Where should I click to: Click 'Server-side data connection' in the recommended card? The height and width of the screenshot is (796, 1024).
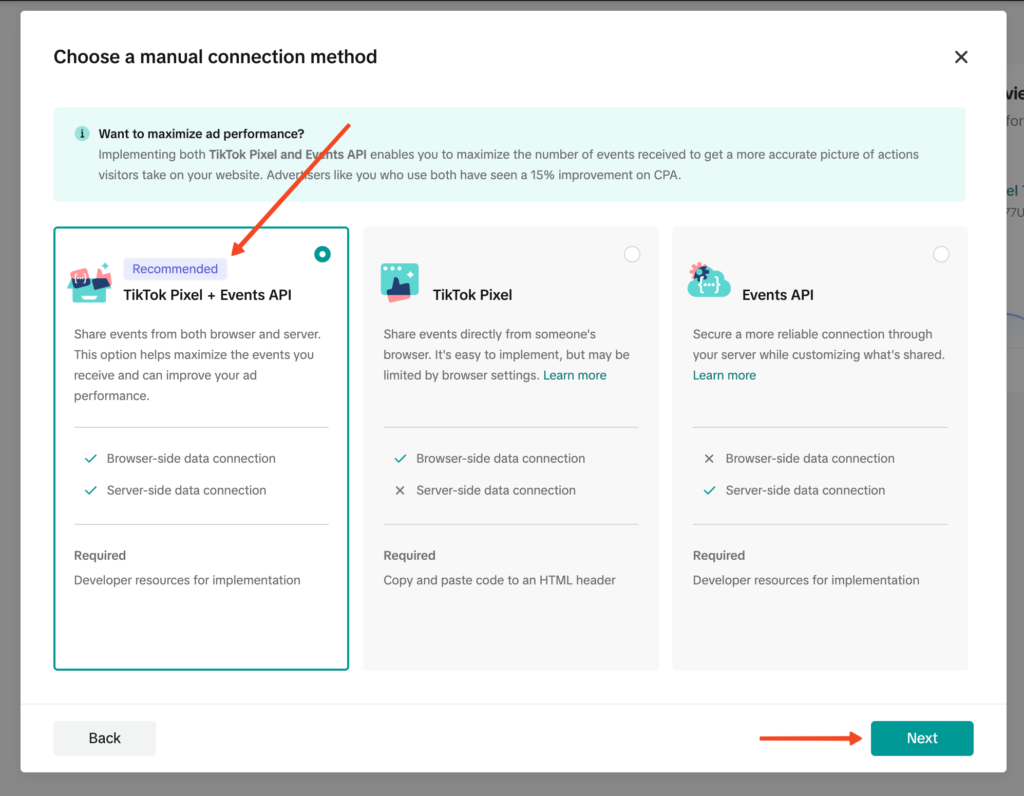(x=186, y=490)
